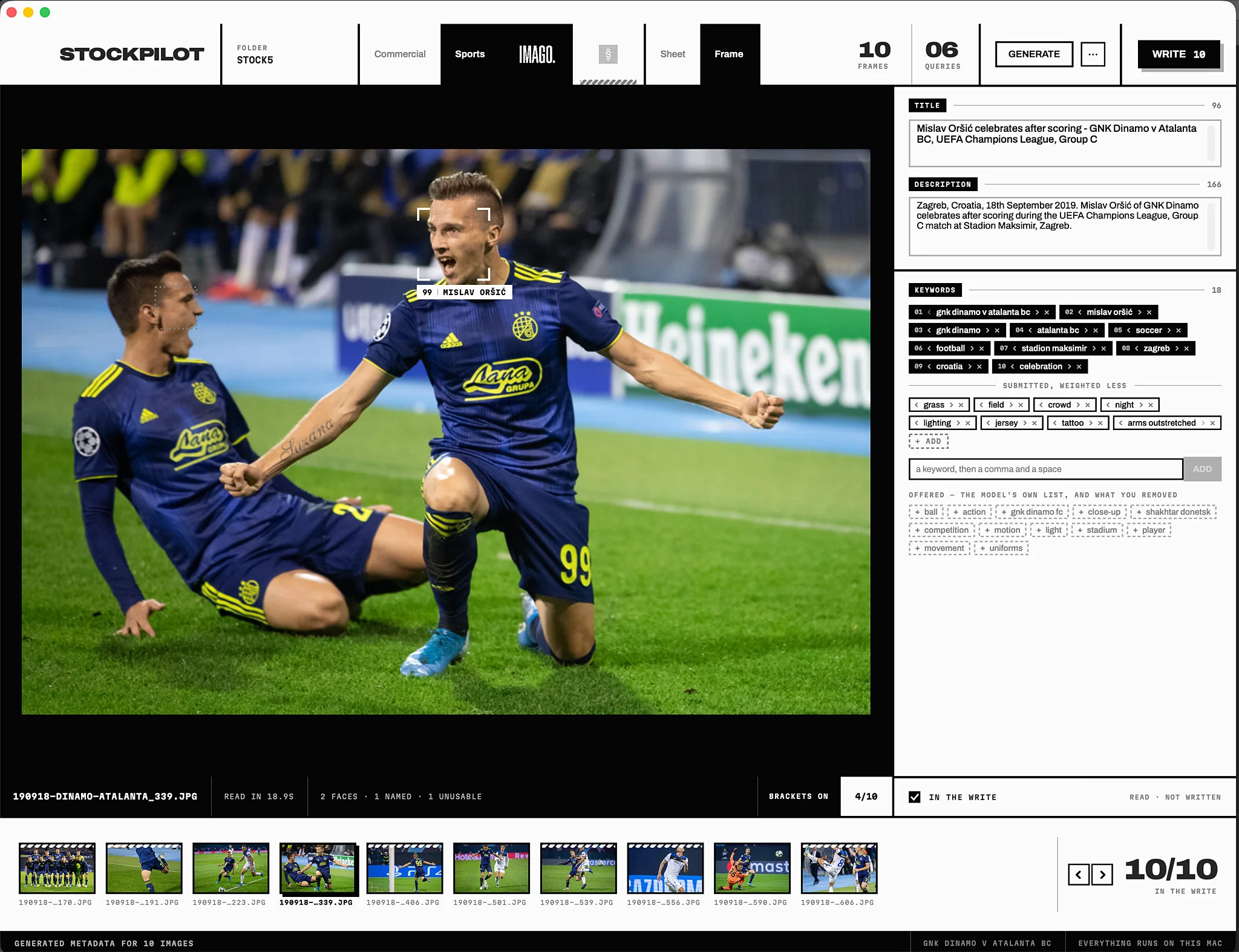
Task: Click the Description field scrollbar
Action: (x=1211, y=226)
